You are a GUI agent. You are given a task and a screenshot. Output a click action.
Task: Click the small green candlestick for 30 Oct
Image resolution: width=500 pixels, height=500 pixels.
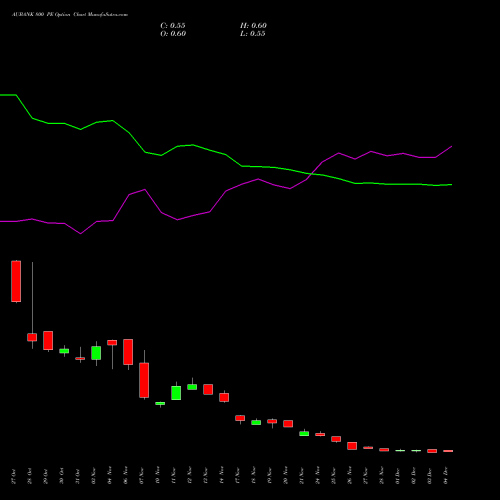coord(64,351)
